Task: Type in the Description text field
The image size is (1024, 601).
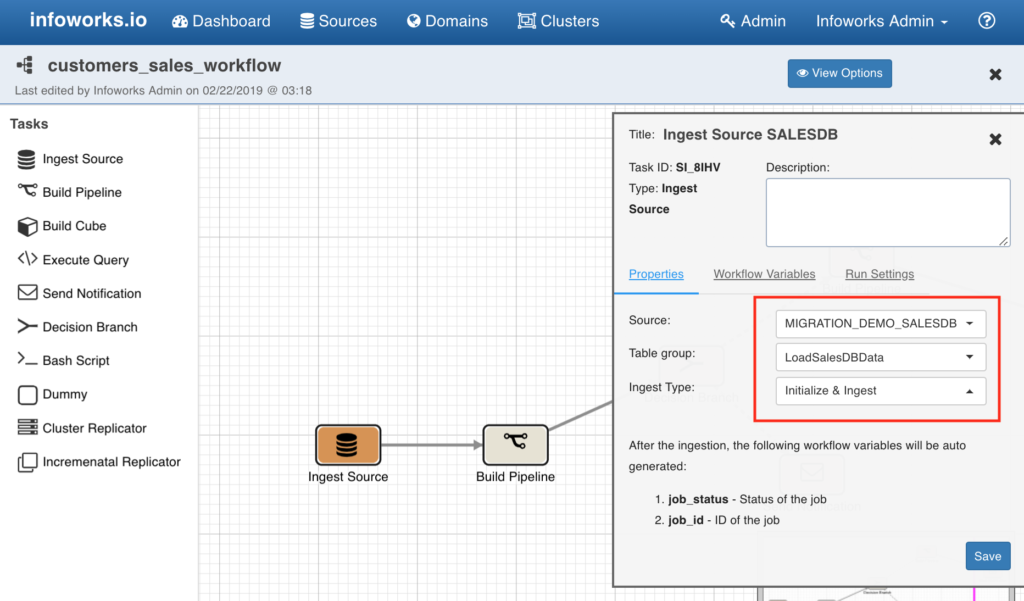Action: [887, 211]
